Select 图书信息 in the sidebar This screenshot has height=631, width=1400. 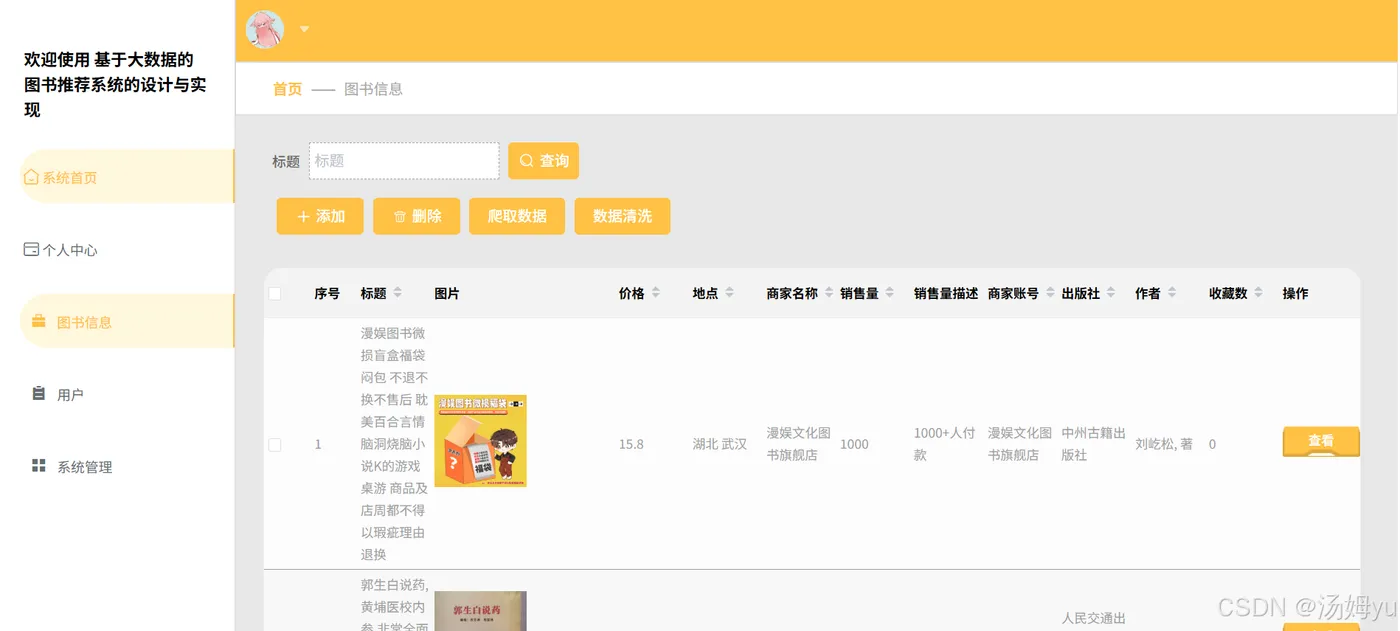tap(127, 322)
